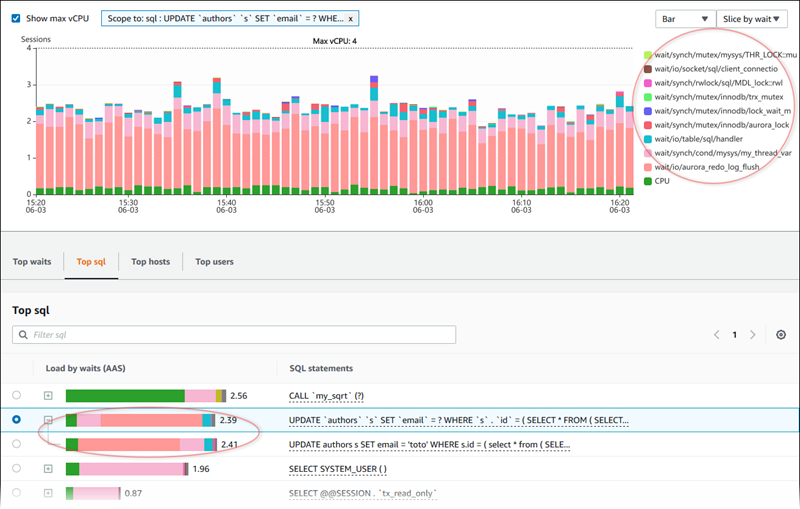Switch to the Top waits tab
Image resolution: width=800 pixels, height=509 pixels.
tap(32, 262)
